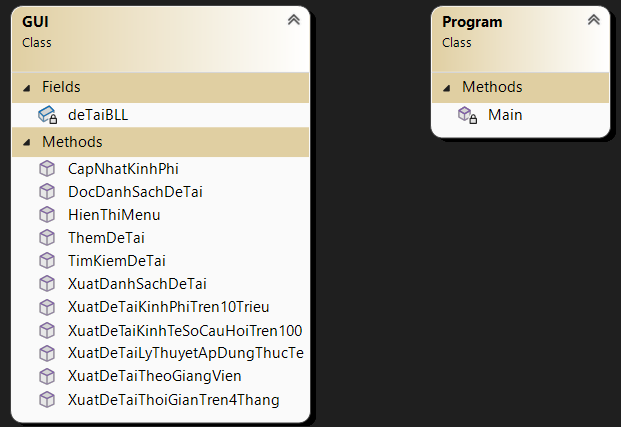Screen dimensions: 621x427
Task: Collapse the Methods section in Program class
Action: tap(447, 87)
